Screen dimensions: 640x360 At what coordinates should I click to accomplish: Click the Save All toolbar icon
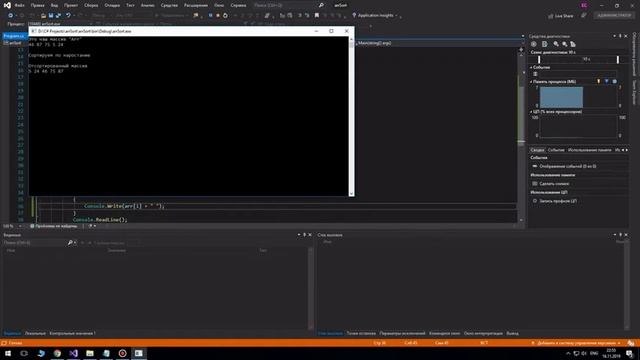coord(58,16)
